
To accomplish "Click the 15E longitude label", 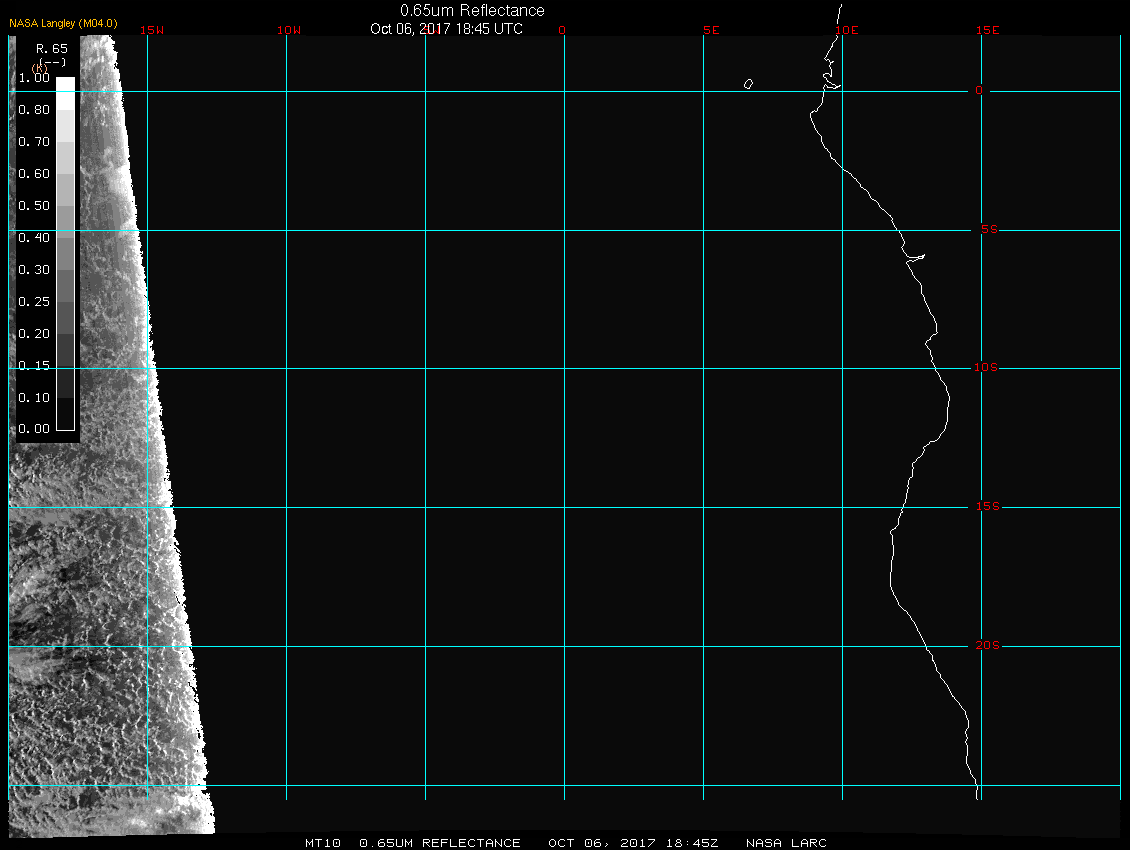I will pos(988,30).
